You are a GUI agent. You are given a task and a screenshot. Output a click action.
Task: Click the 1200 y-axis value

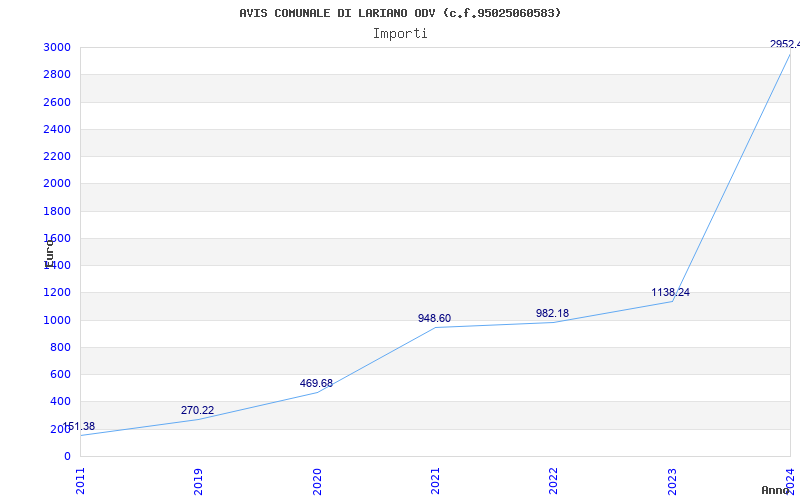57,293
